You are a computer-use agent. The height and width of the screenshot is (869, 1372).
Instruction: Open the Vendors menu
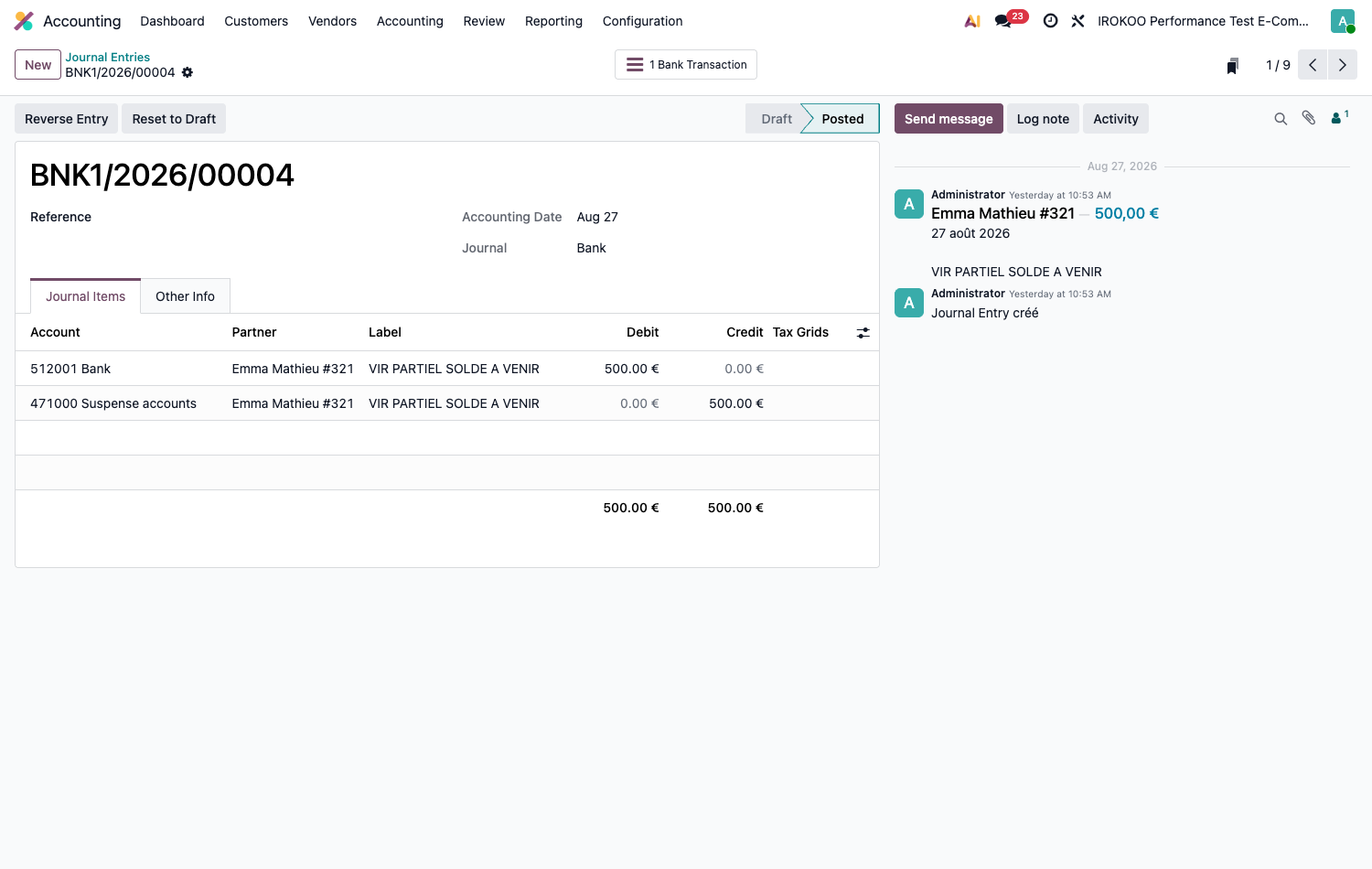click(332, 21)
